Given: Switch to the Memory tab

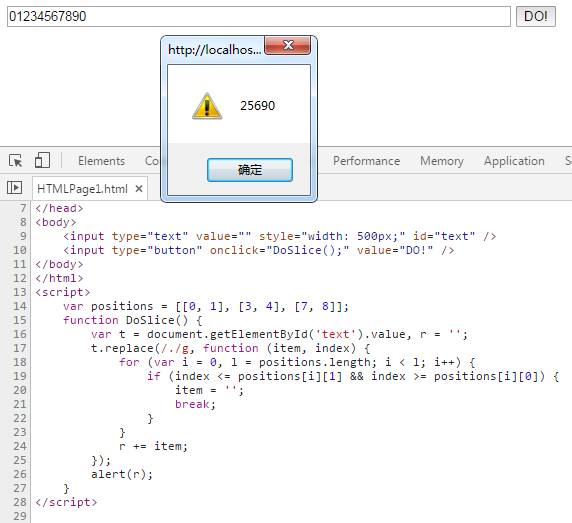Looking at the screenshot, I should click(x=442, y=161).
